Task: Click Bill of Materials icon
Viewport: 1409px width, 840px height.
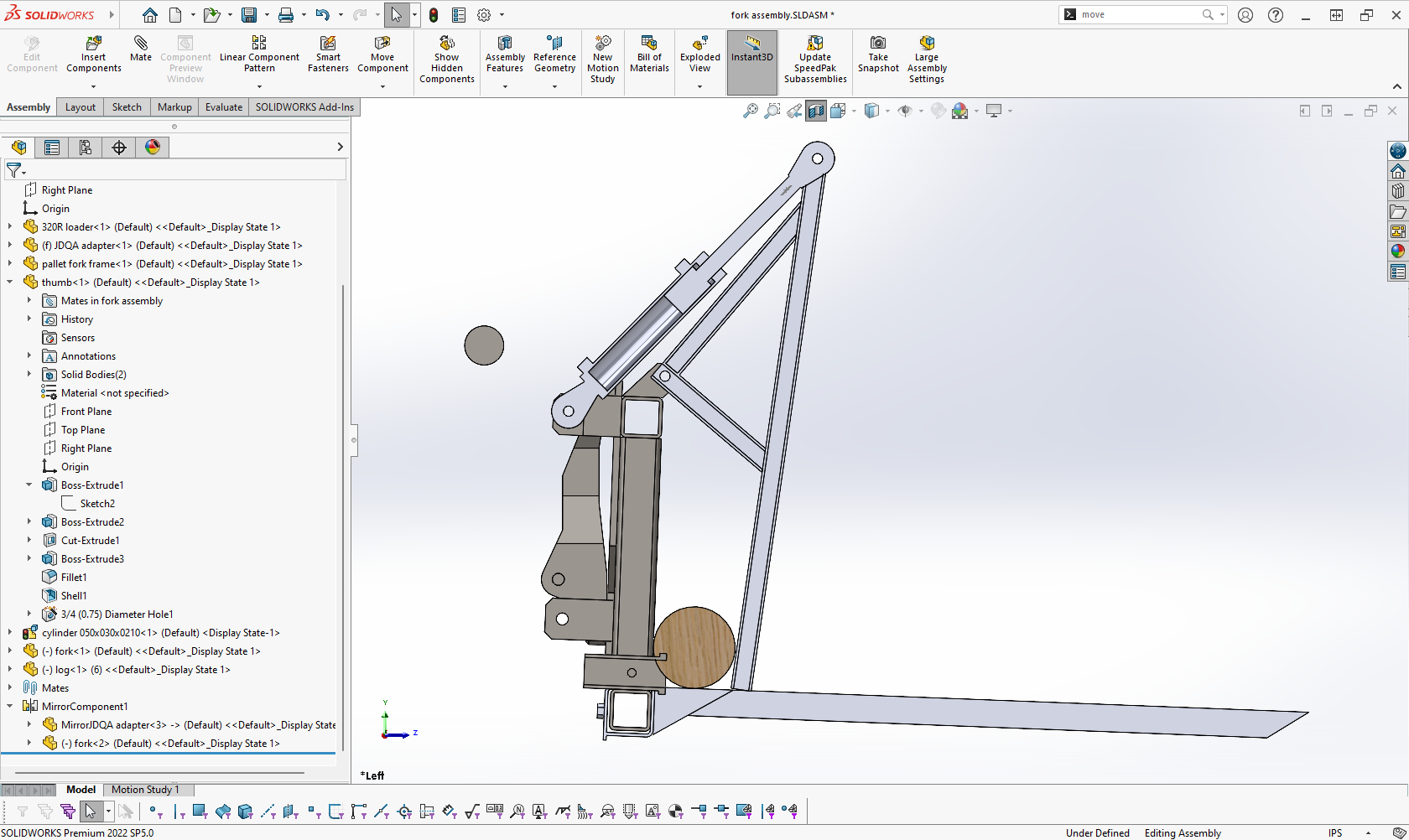Action: (x=649, y=44)
